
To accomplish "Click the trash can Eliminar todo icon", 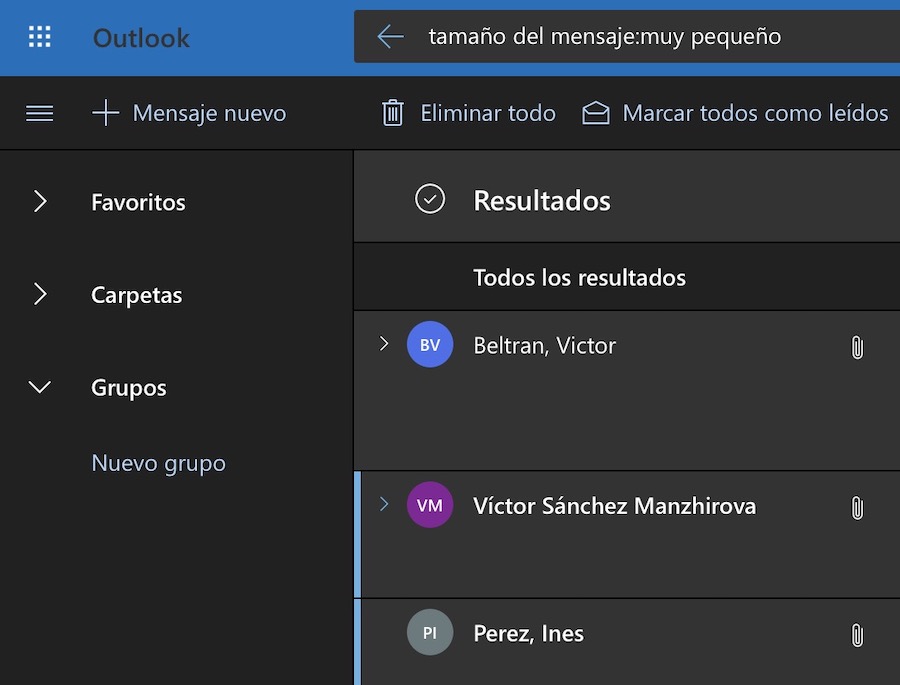I will tap(393, 113).
